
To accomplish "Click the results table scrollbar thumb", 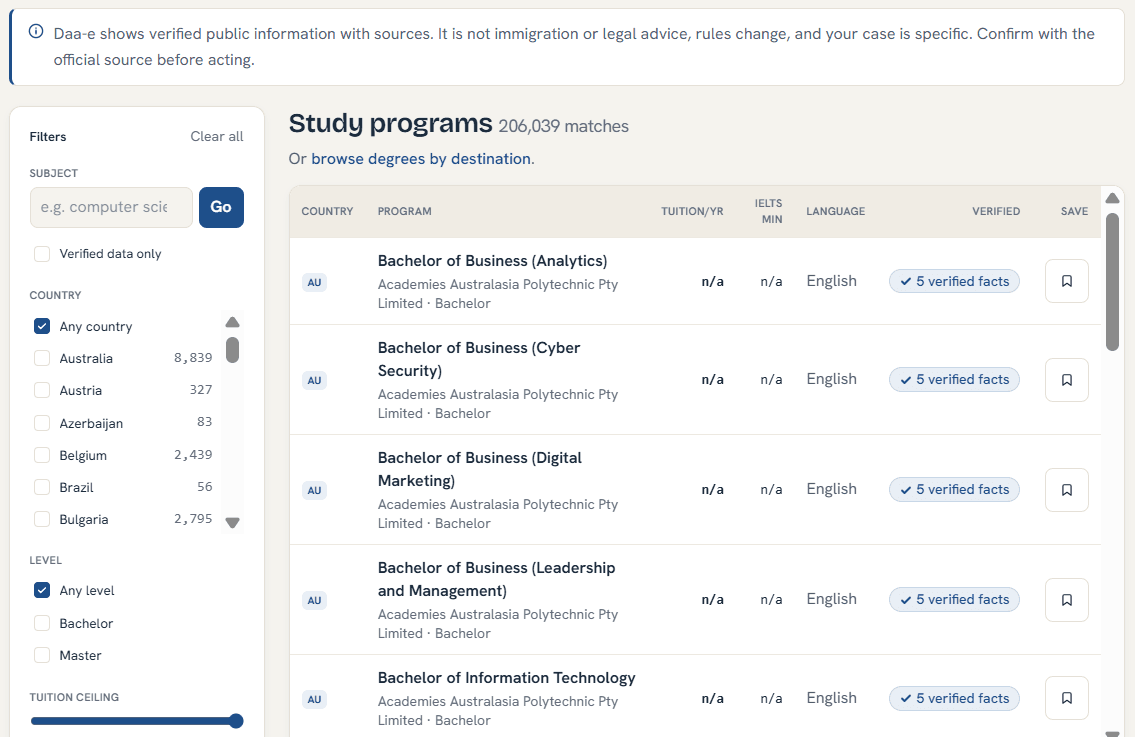I will 1113,282.
